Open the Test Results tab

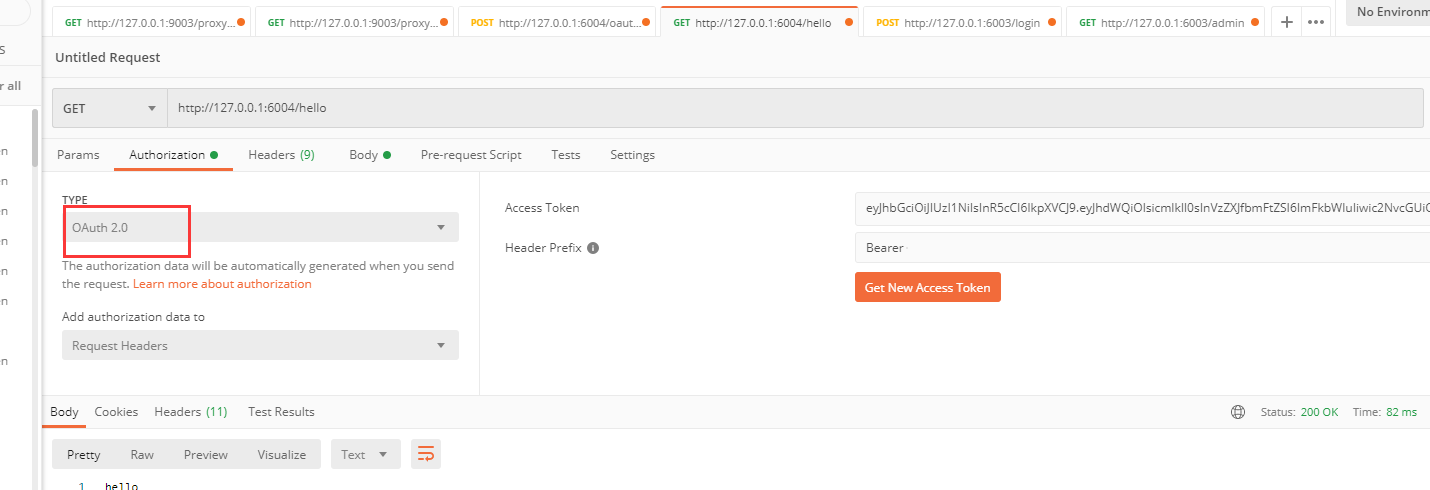pyautogui.click(x=281, y=412)
